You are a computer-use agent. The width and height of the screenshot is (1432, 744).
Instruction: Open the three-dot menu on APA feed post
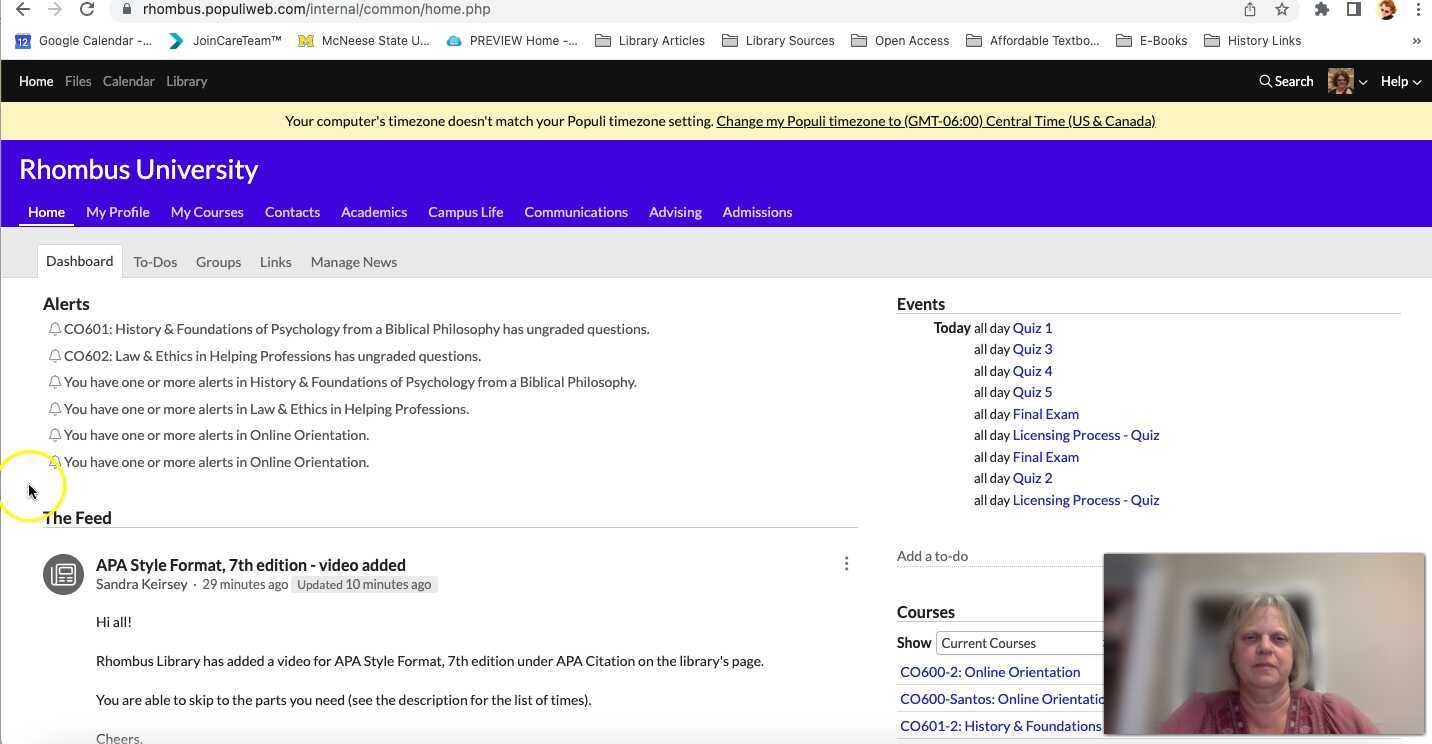click(846, 564)
